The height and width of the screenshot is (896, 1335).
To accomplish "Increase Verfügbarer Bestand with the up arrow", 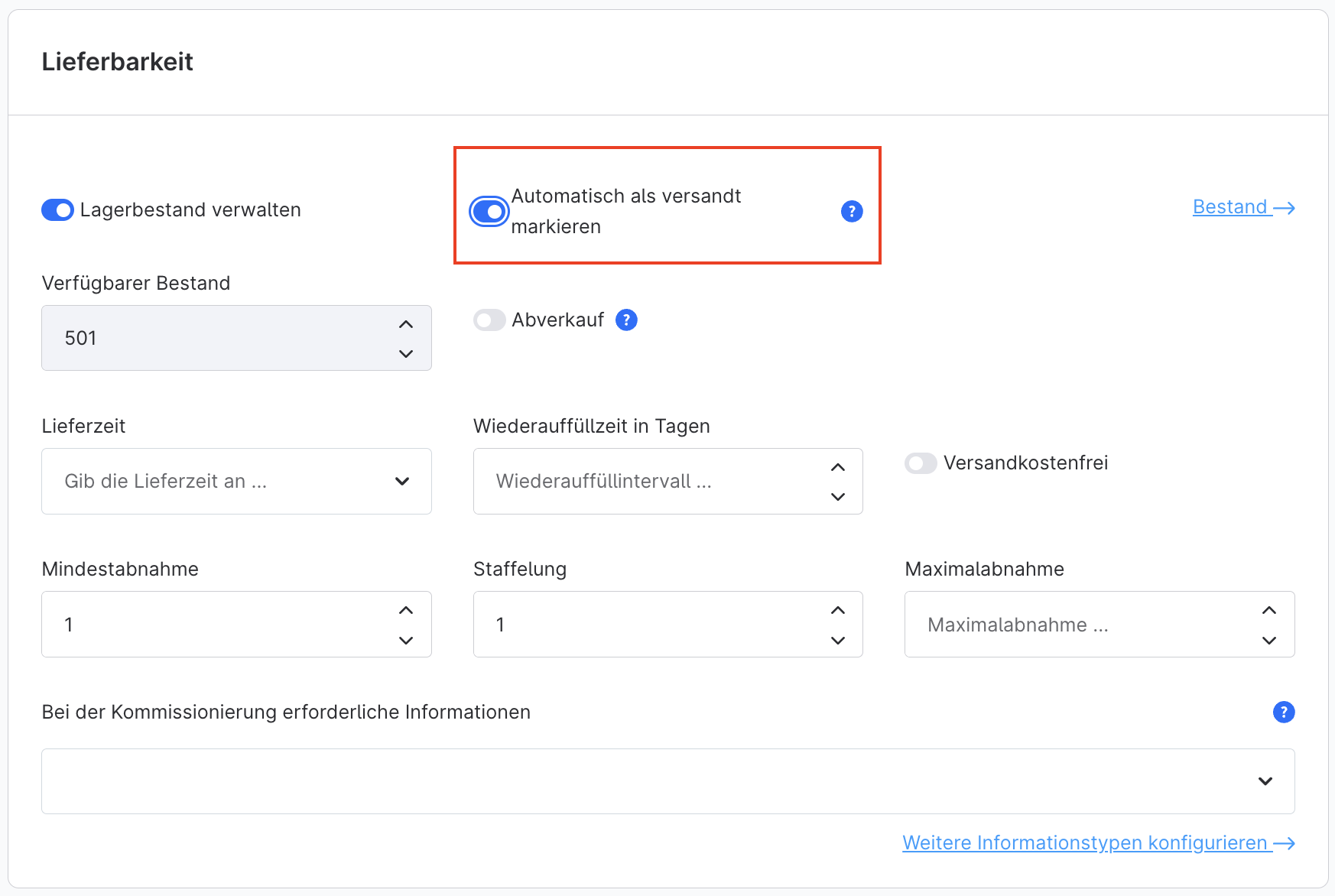I will click(x=406, y=323).
